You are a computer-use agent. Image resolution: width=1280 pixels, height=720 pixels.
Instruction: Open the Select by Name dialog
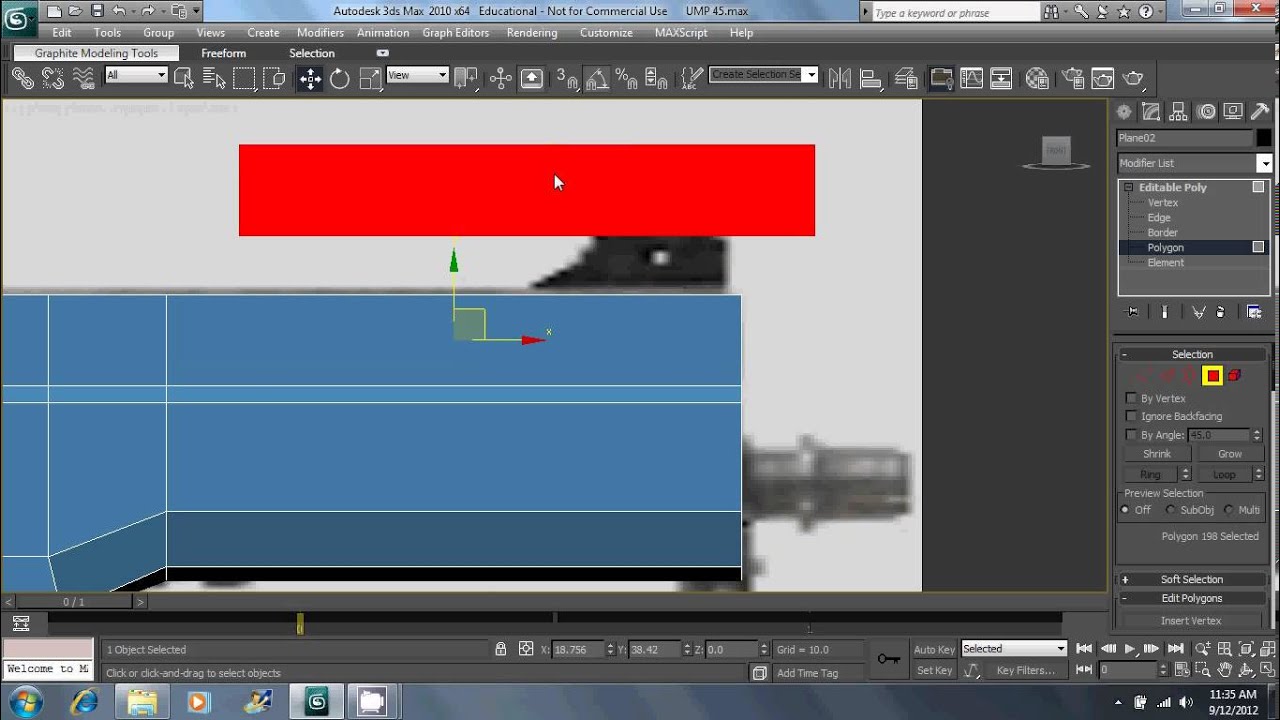click(214, 78)
